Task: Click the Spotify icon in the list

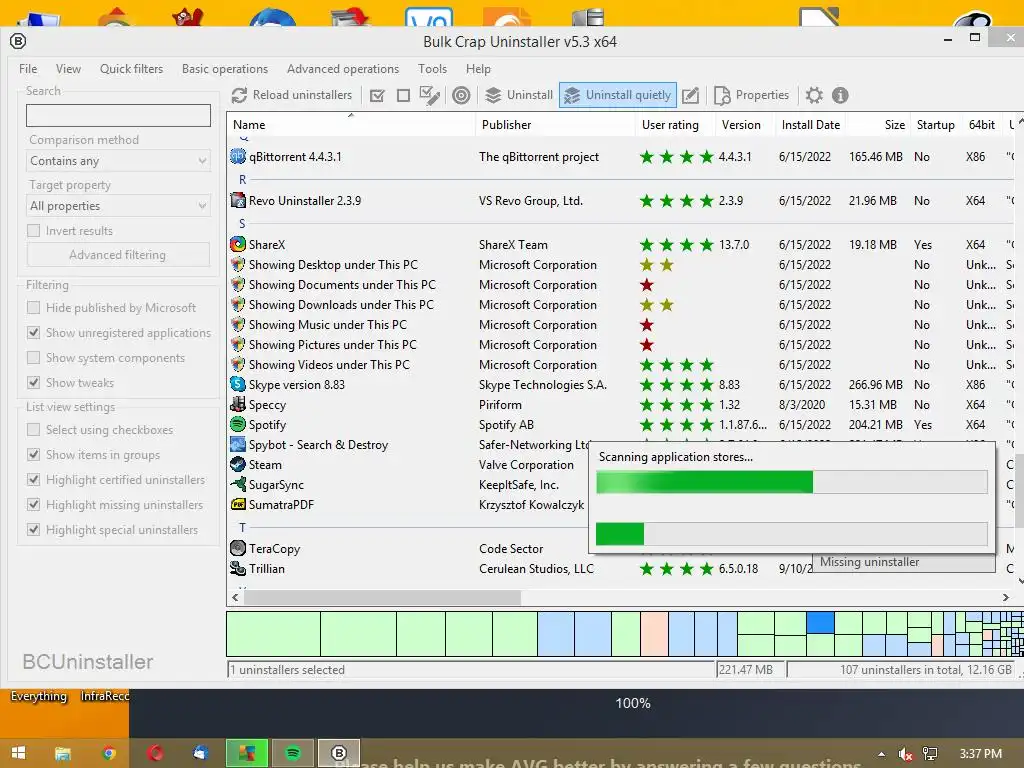Action: [x=238, y=424]
